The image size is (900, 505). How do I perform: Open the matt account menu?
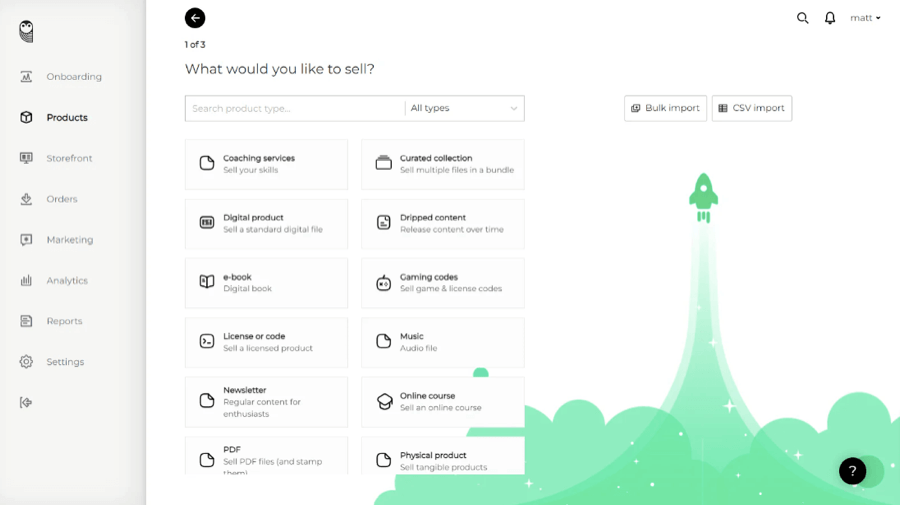865,18
